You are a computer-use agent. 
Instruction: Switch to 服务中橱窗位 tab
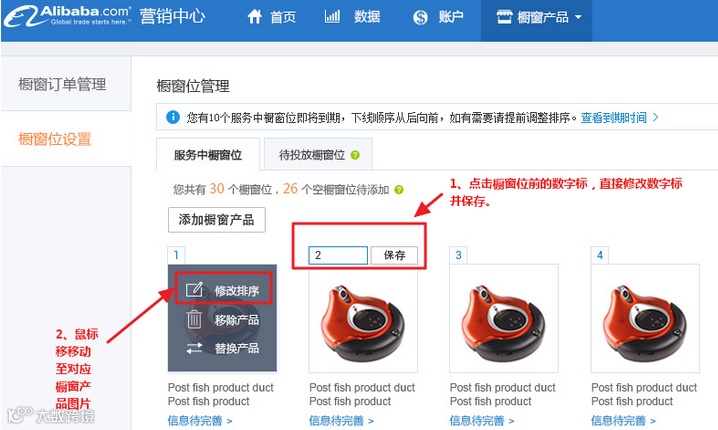(x=208, y=155)
